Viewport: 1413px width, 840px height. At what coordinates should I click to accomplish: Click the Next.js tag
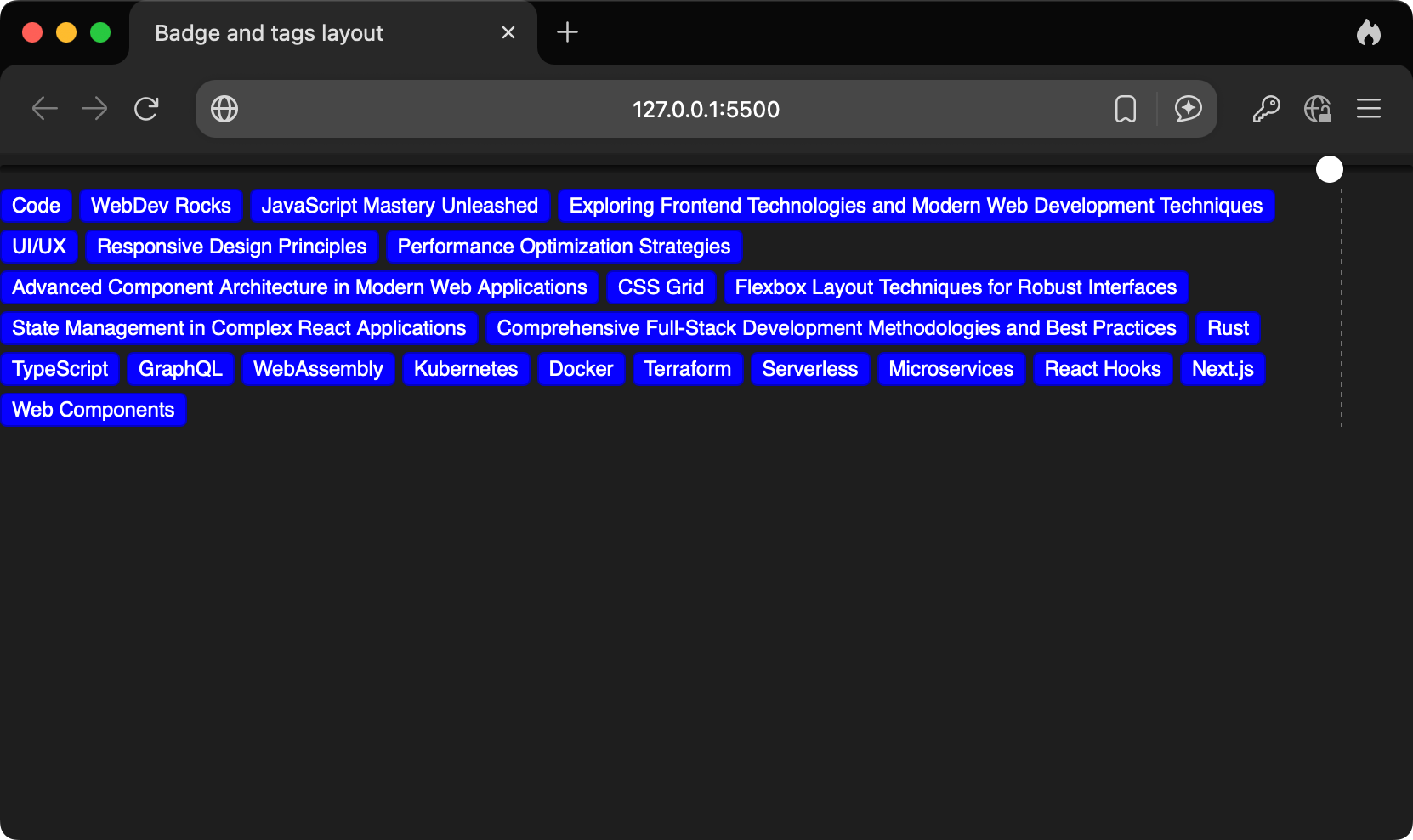pos(1223,369)
